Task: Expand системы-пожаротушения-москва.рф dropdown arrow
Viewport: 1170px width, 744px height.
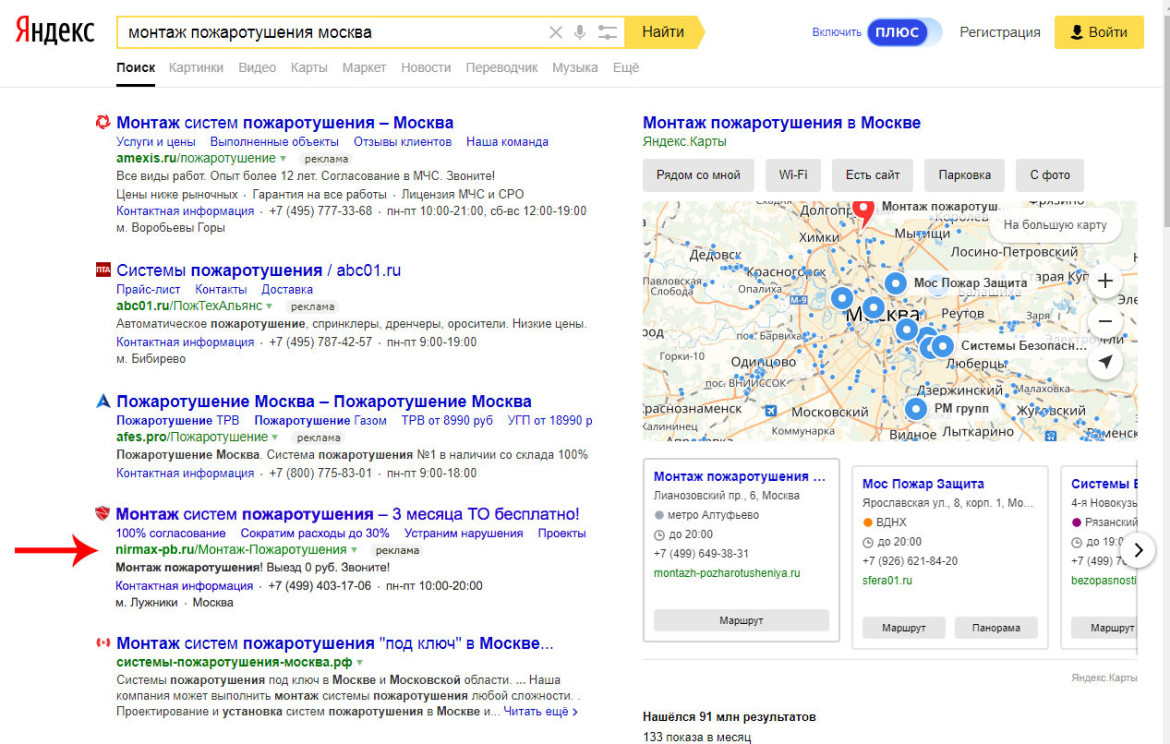Action: pyautogui.click(x=360, y=662)
